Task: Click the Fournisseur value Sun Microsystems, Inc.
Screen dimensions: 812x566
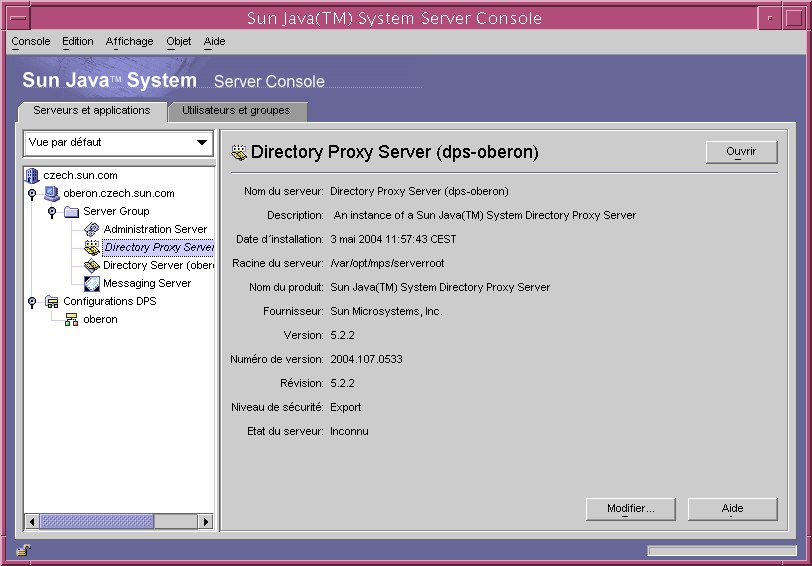Action: tap(386, 311)
